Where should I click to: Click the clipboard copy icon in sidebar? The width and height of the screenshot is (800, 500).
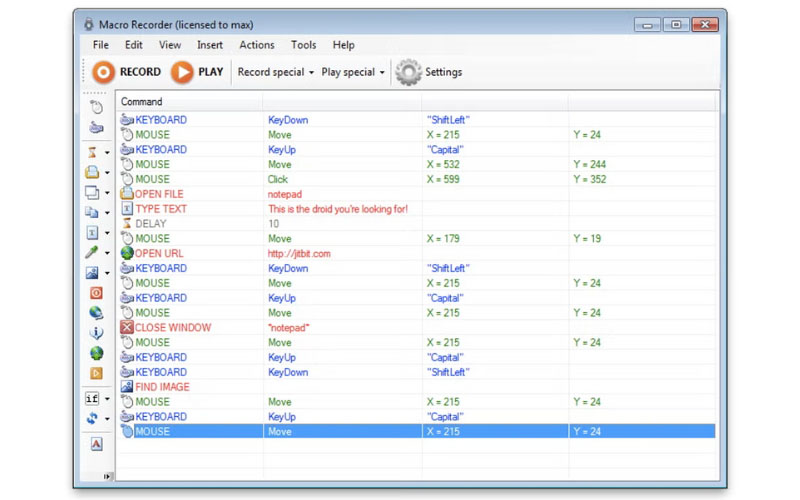(92, 212)
